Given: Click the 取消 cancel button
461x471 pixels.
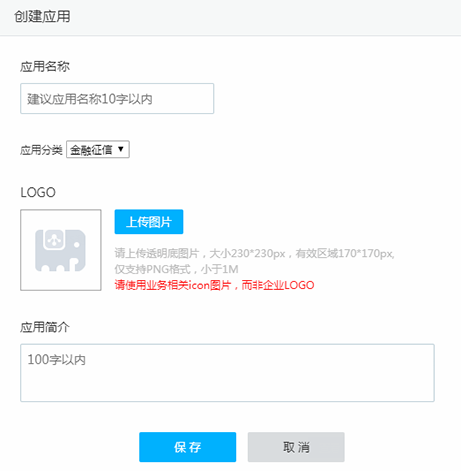Looking at the screenshot, I should pyautogui.click(x=296, y=447).
